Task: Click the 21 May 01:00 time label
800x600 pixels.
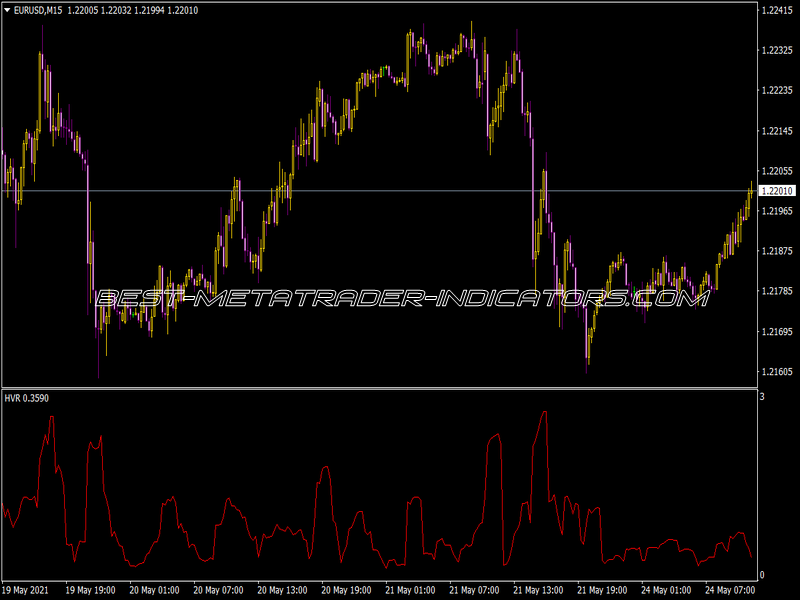Action: click(410, 590)
